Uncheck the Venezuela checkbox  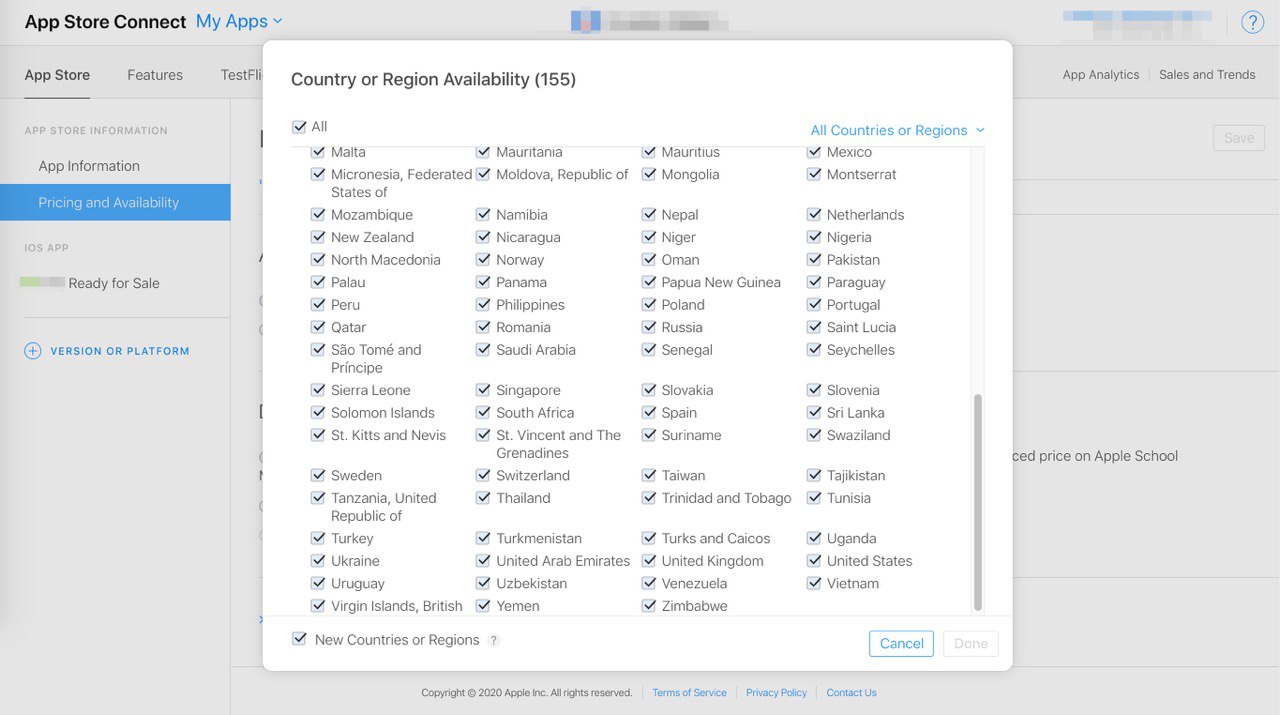click(649, 583)
